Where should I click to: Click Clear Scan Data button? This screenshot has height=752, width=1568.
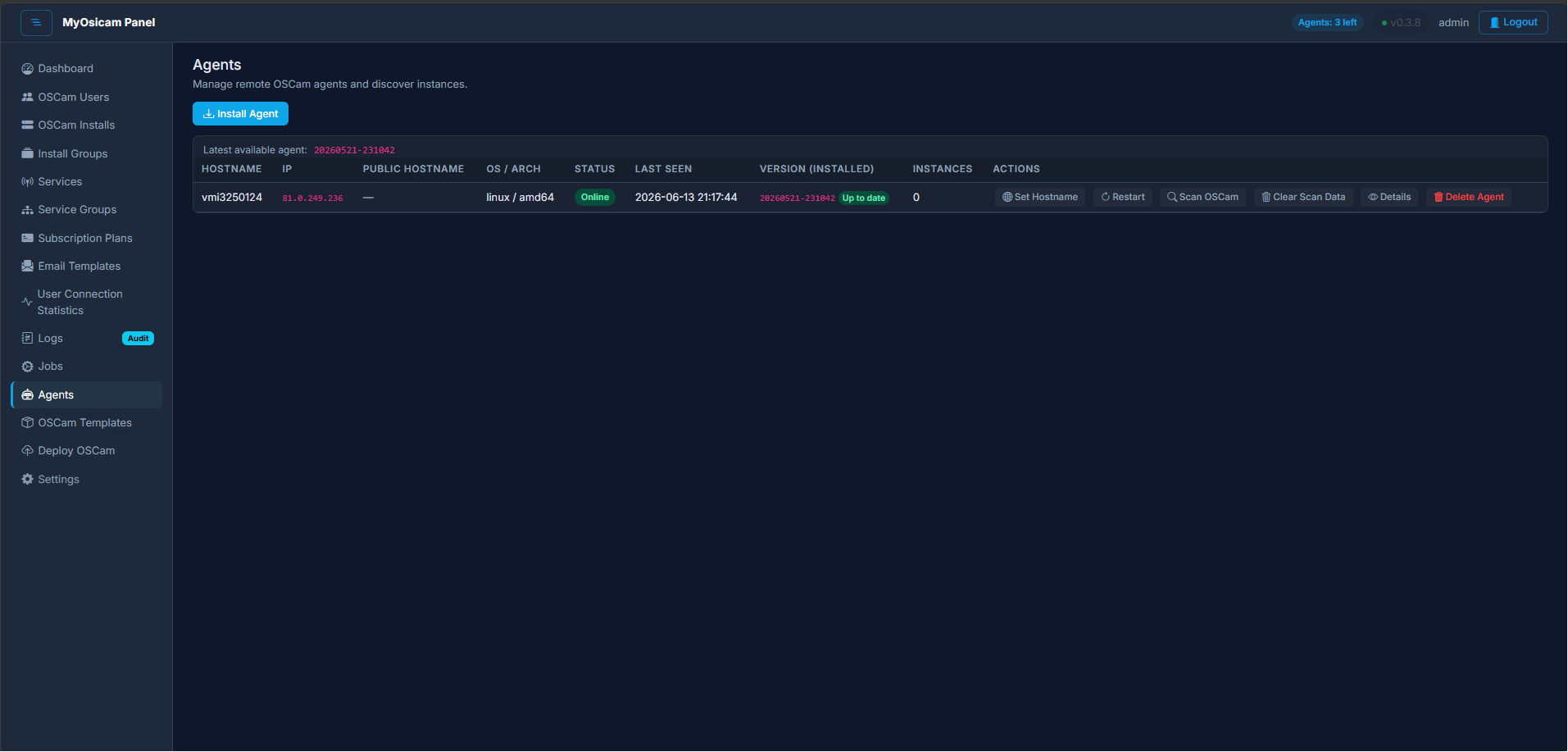tap(1303, 197)
